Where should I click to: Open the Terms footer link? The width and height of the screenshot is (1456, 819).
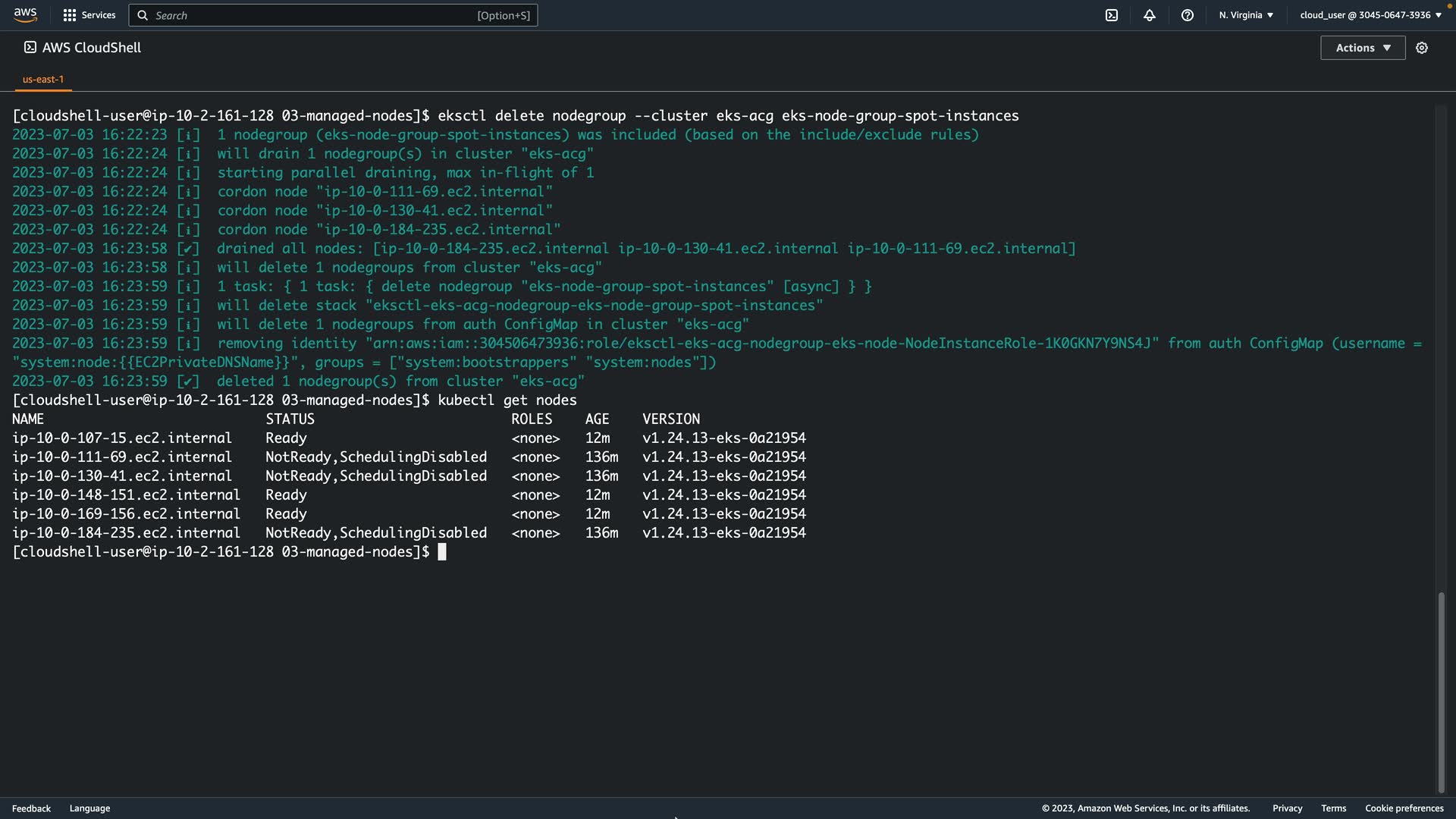[1333, 808]
